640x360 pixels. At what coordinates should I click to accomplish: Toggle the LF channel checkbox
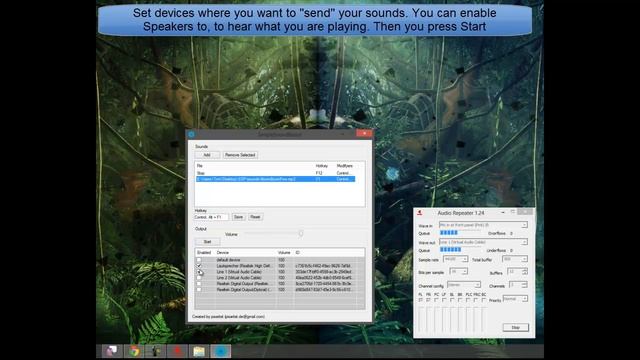(444, 300)
